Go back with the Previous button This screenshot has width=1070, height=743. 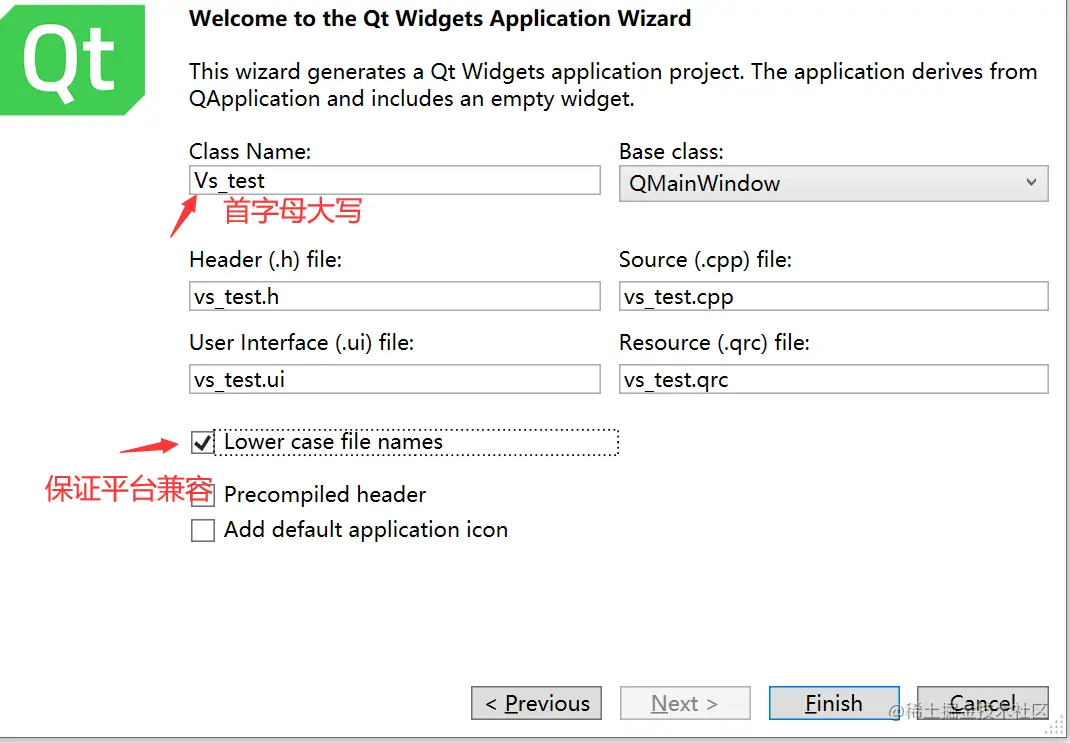[x=537, y=703]
